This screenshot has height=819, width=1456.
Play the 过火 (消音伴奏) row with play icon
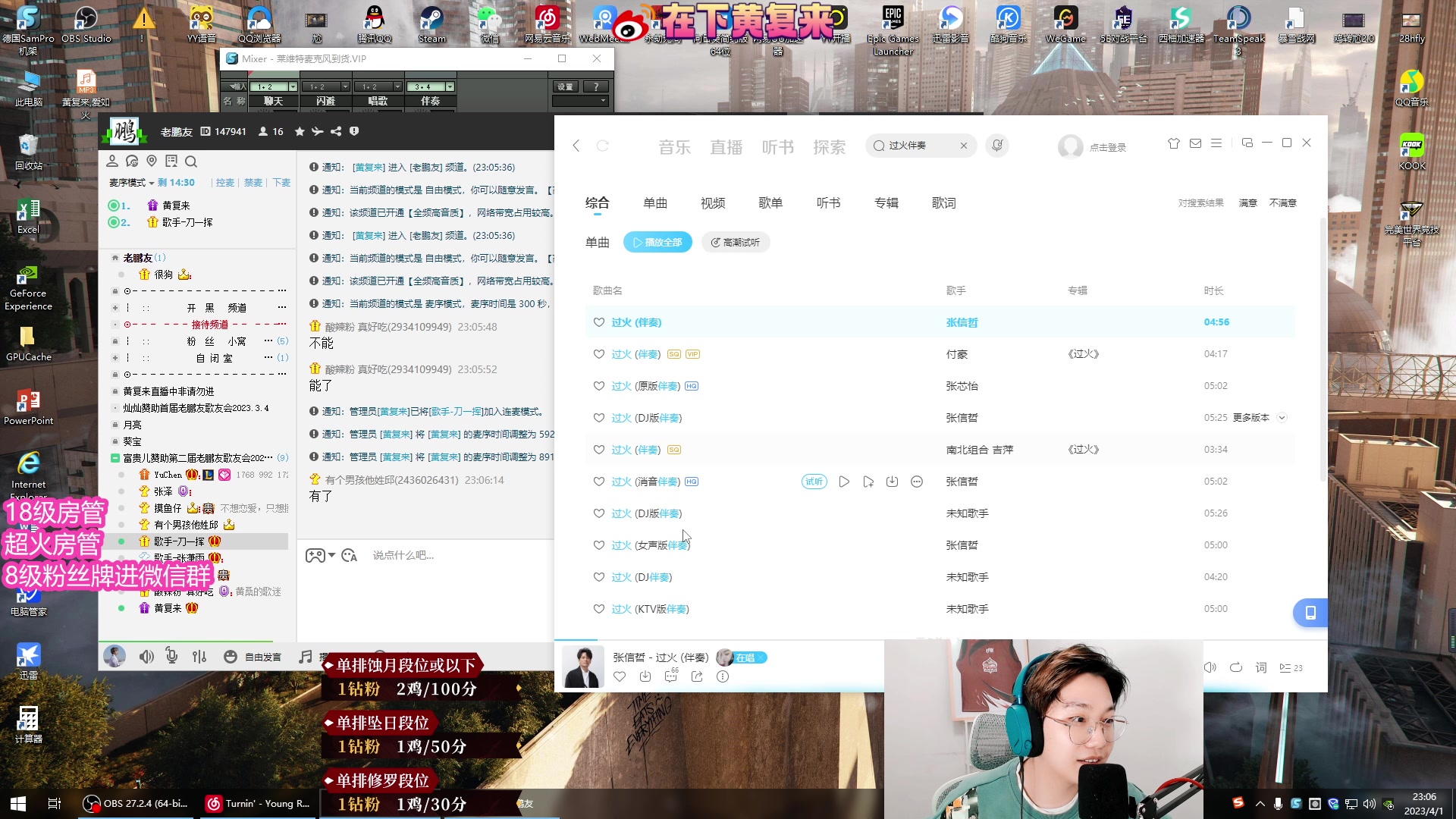844,482
